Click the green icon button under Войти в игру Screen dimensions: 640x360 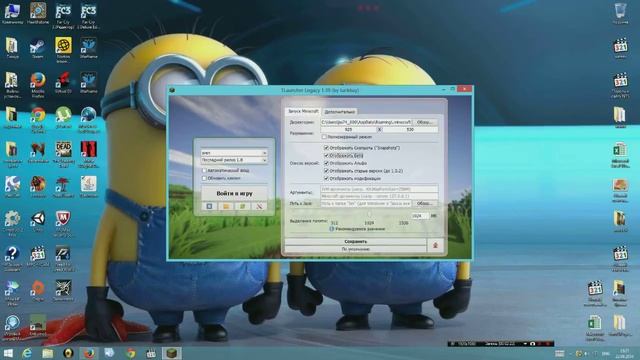[x=242, y=206]
